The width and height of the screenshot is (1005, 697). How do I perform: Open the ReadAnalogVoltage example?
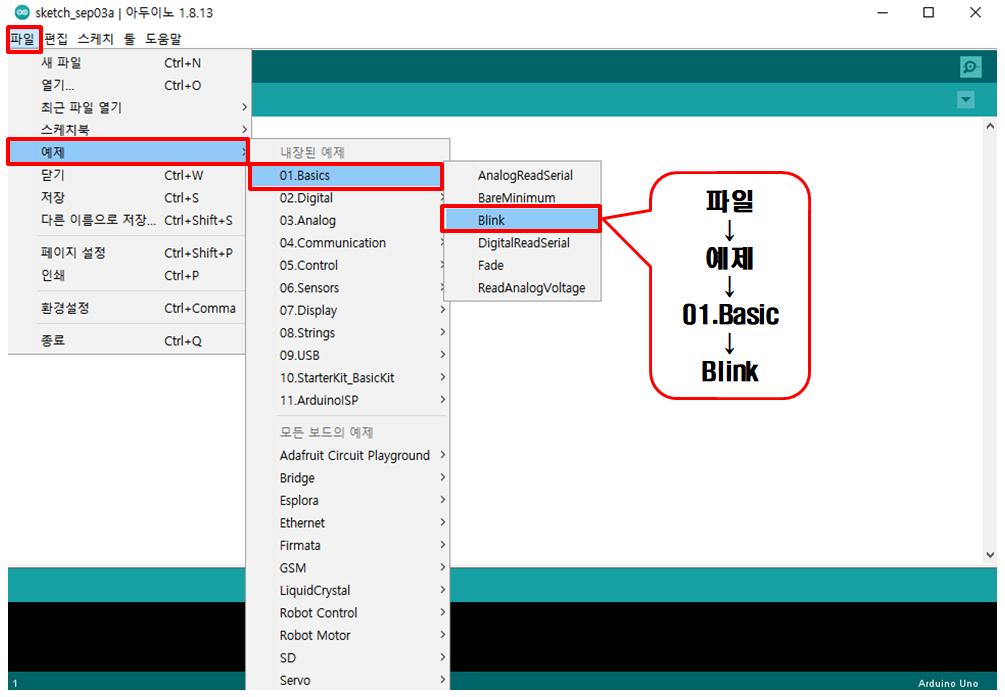tap(523, 288)
